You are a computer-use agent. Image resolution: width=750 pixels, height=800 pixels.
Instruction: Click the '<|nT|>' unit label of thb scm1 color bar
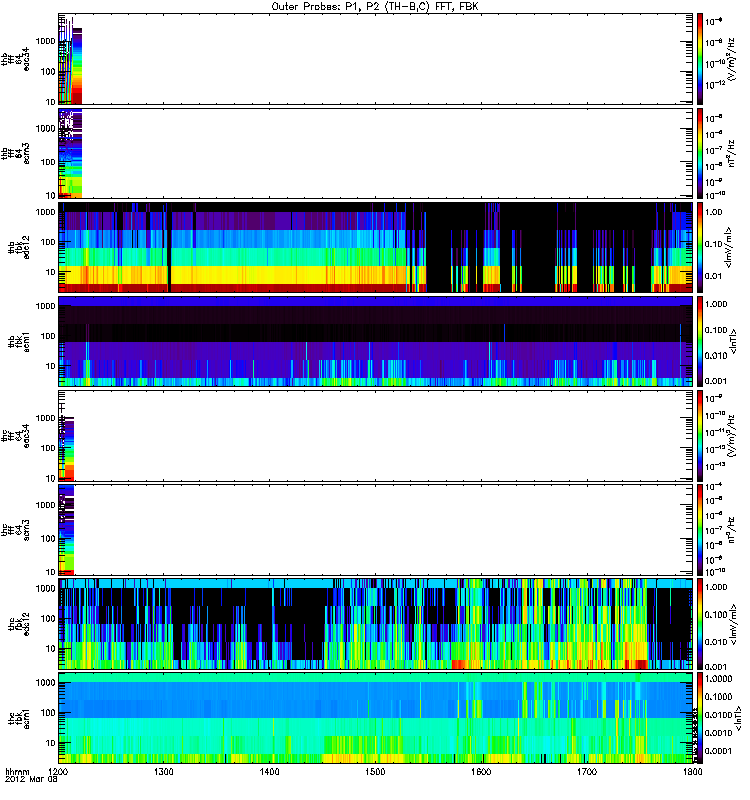click(735, 341)
